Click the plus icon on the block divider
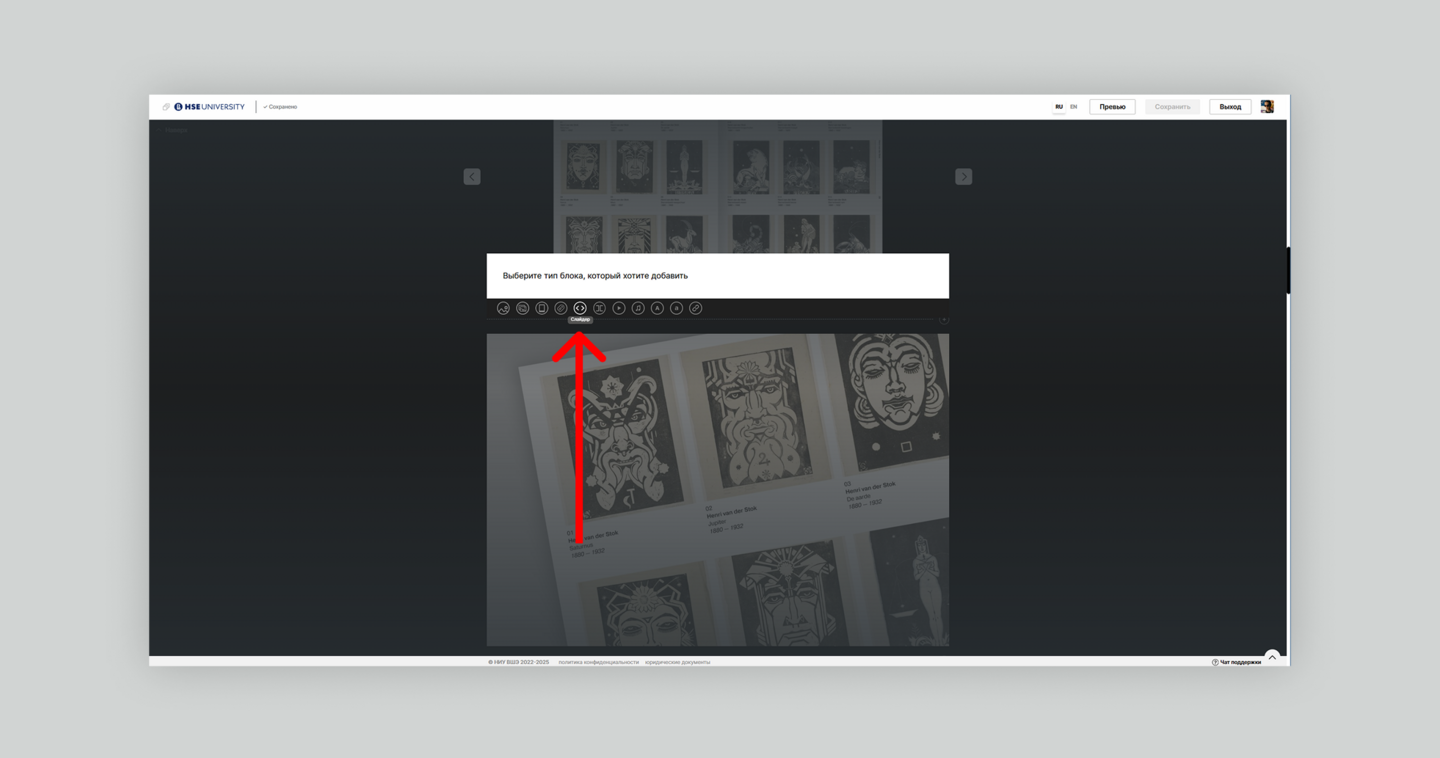This screenshot has width=1440, height=758. 943,320
